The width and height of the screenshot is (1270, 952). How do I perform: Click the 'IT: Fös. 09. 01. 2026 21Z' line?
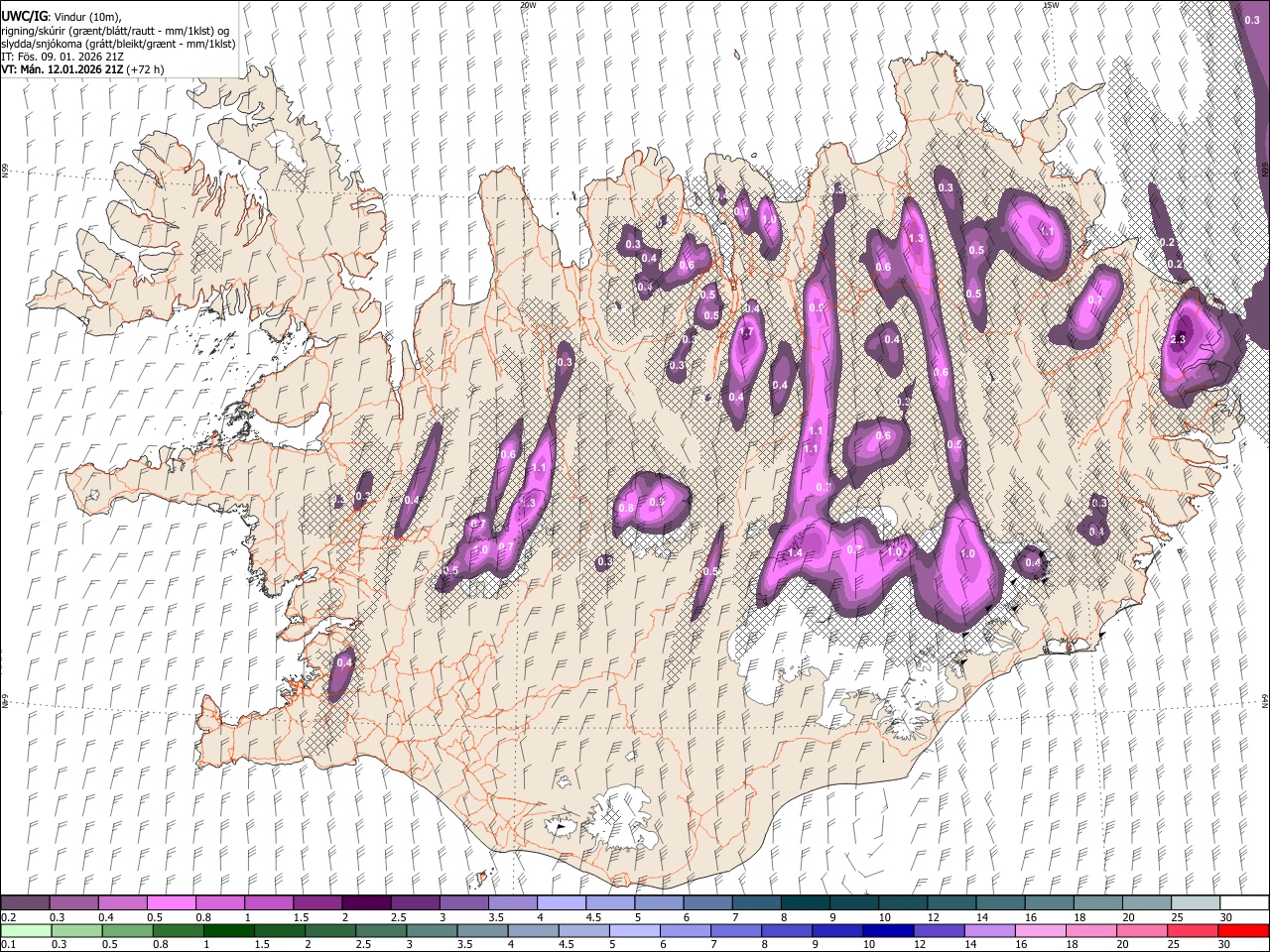tap(63, 57)
